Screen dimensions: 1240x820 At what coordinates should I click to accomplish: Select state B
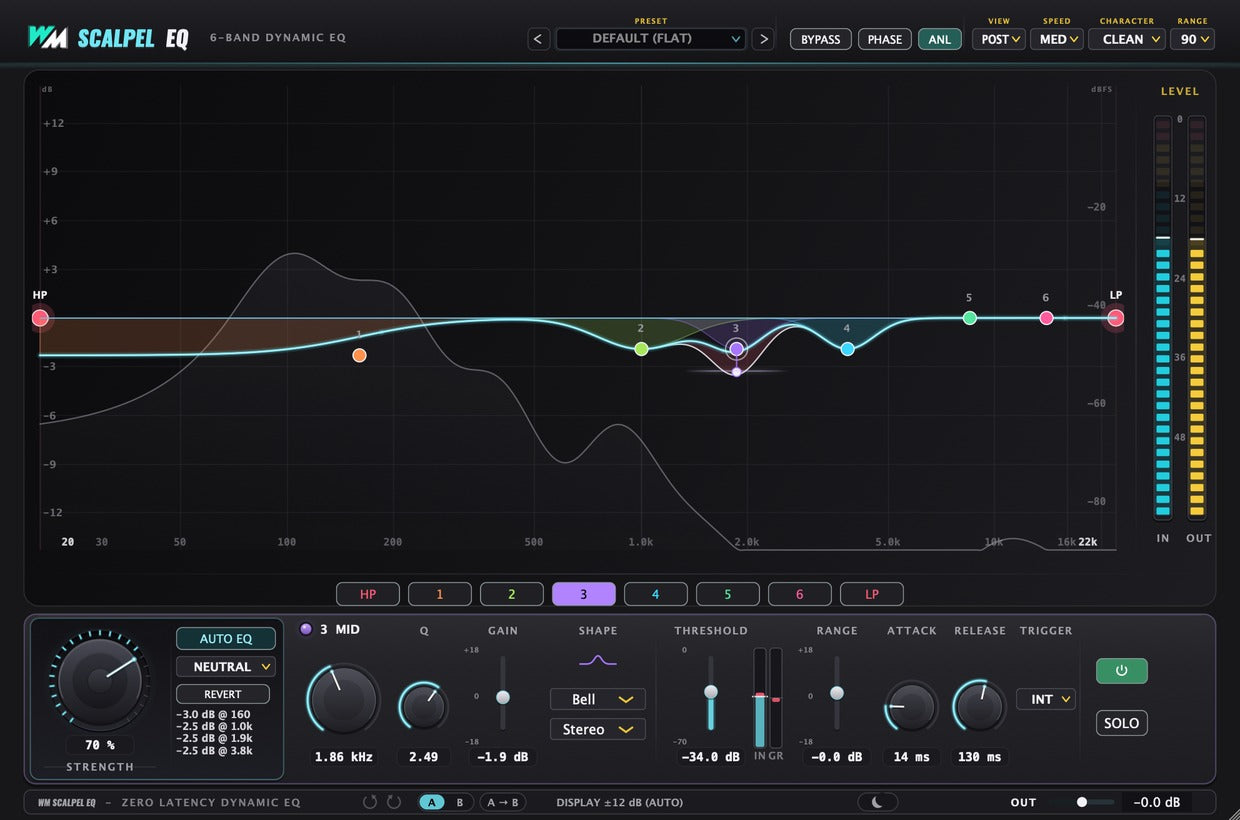(x=460, y=802)
